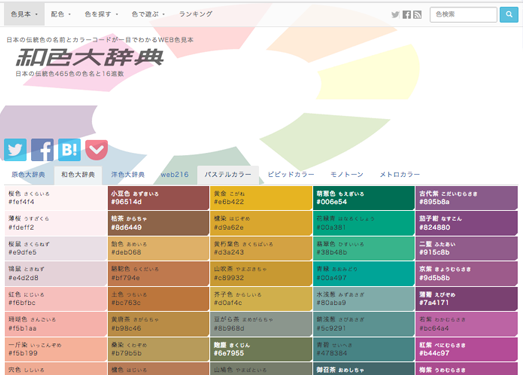
Task: Select the #e4d2d8 swatch
Action: [56, 274]
